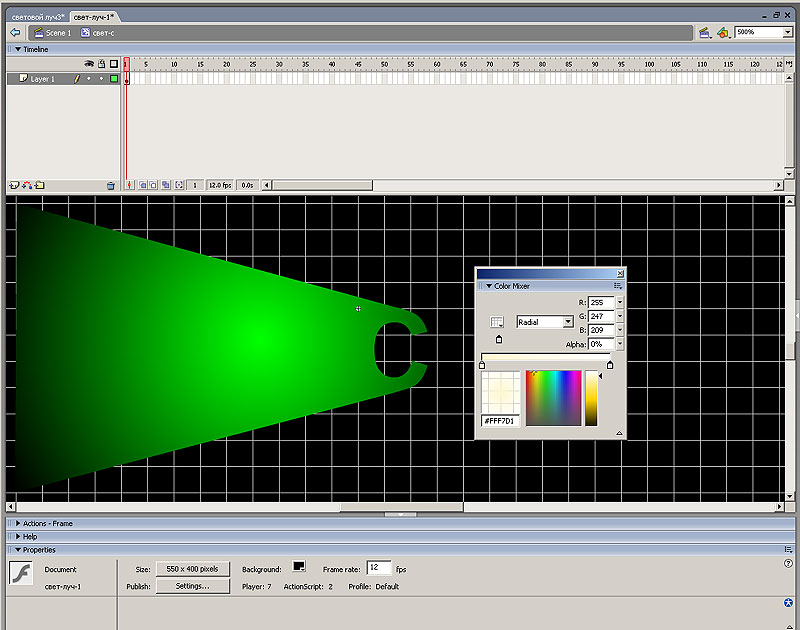Click the fill color swatch icon in Color Mixer
This screenshot has width=800, height=630.
click(498, 323)
